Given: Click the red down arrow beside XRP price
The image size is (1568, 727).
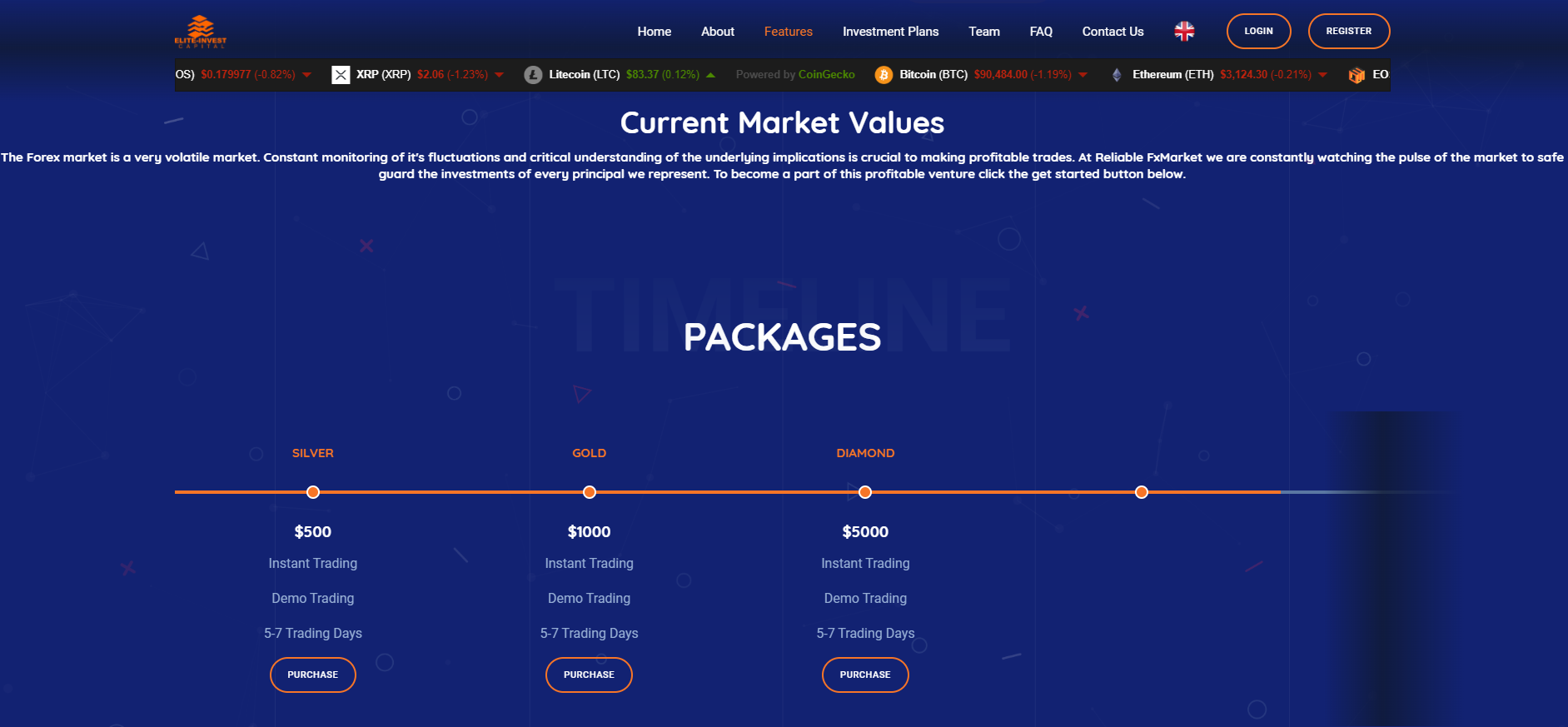Looking at the screenshot, I should coord(499,75).
